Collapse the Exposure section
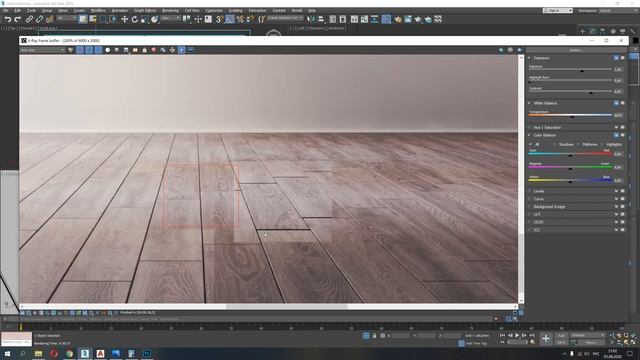 529,58
